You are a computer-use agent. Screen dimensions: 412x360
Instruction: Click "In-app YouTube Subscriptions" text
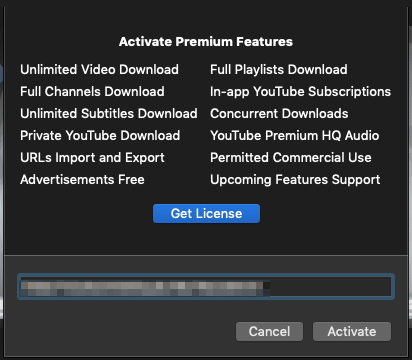300,92
